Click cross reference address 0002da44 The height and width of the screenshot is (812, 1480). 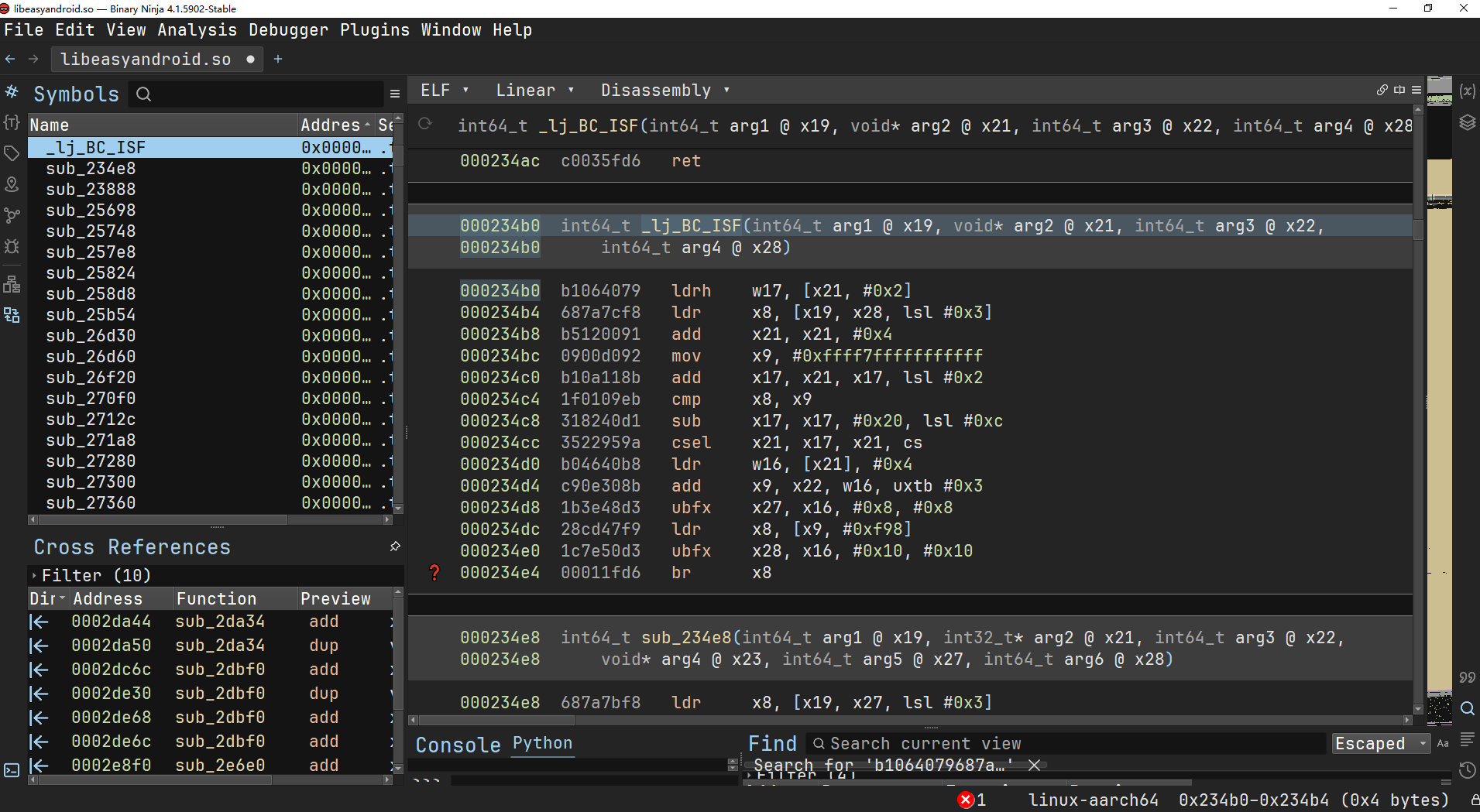112,621
